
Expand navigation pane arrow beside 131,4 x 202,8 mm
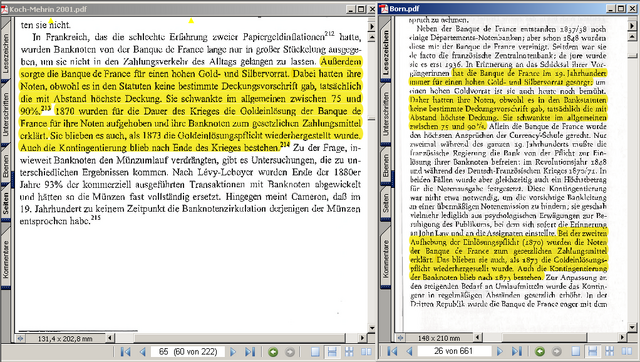tap(20, 338)
